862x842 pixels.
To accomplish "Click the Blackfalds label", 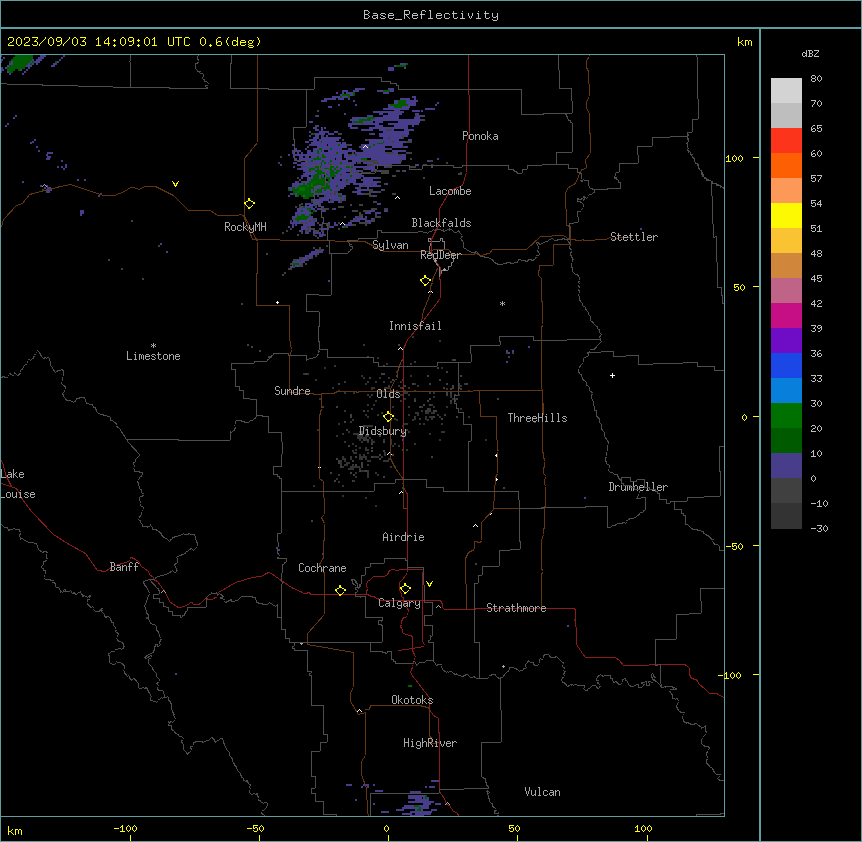I will pyautogui.click(x=441, y=223).
